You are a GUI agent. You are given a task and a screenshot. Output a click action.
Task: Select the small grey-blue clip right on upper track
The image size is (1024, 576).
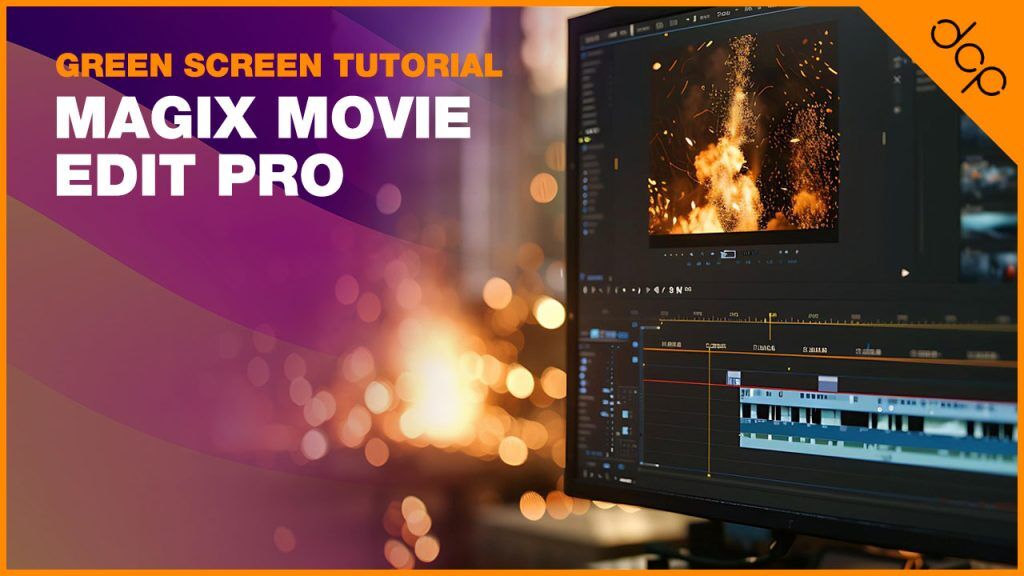click(x=827, y=383)
